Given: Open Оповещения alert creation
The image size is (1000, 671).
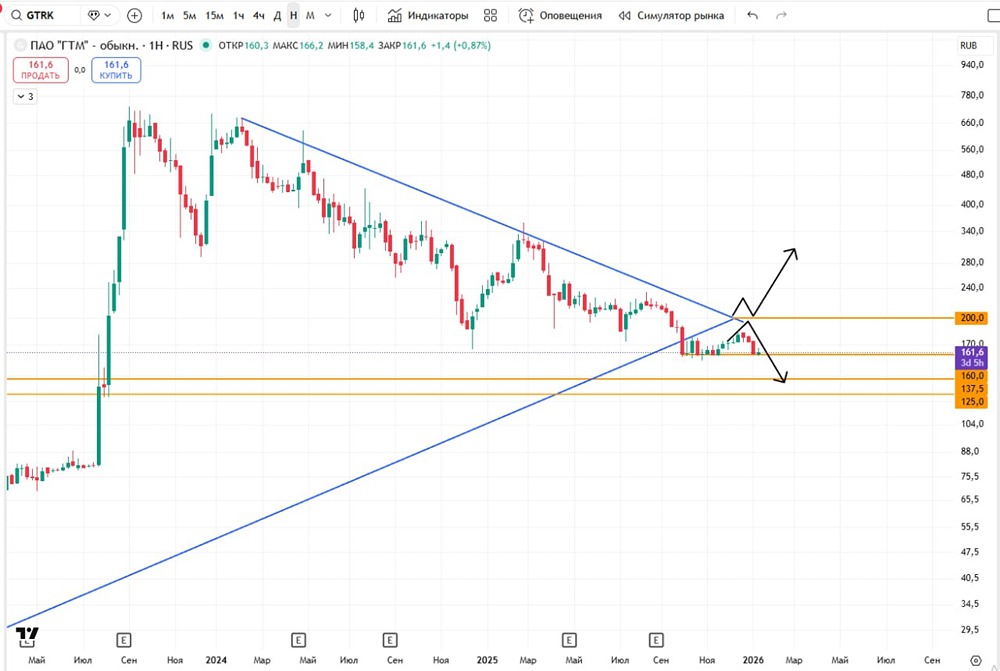Looking at the screenshot, I should 561,15.
